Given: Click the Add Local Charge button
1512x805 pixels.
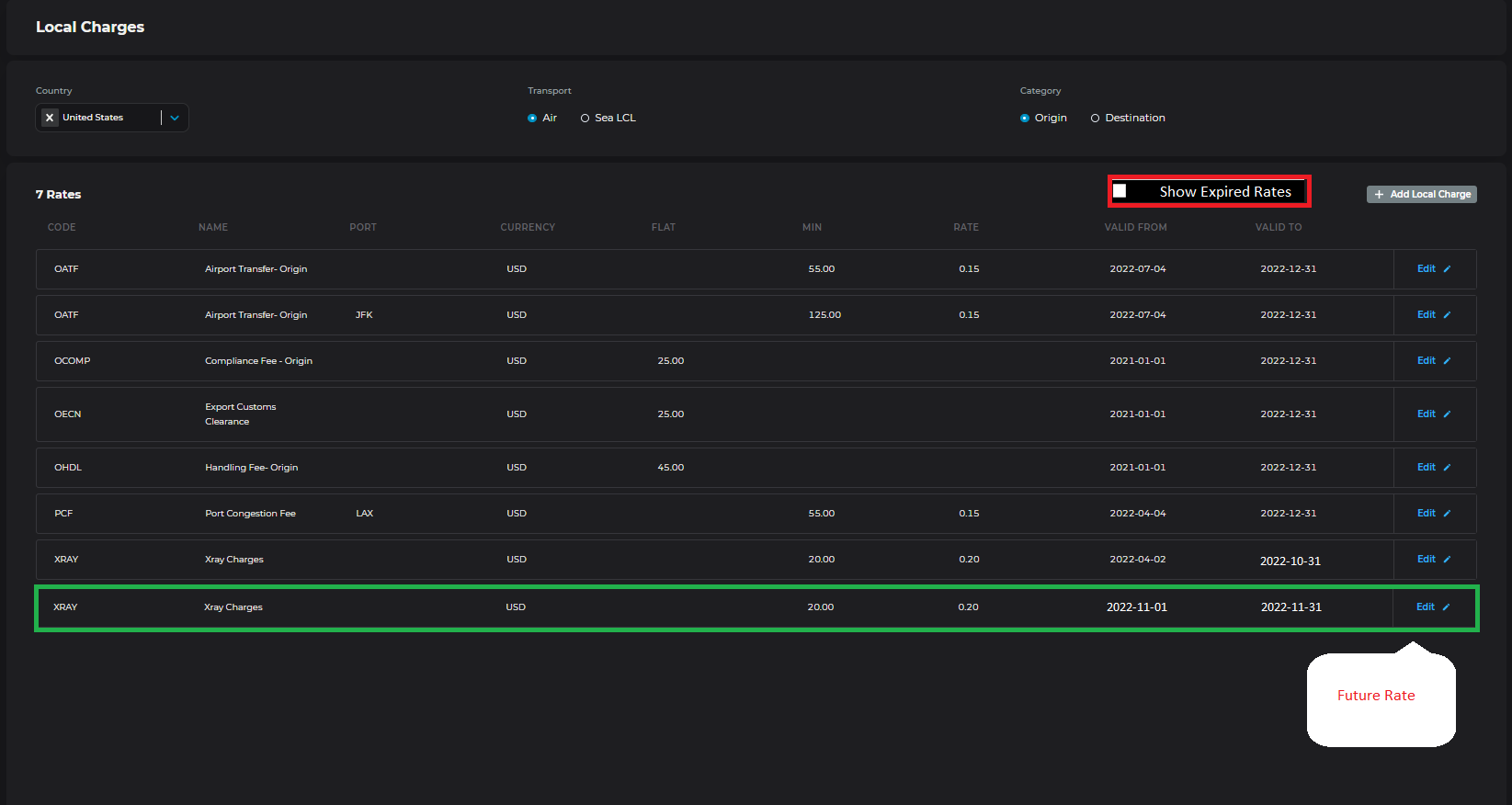Looking at the screenshot, I should pyautogui.click(x=1421, y=194).
